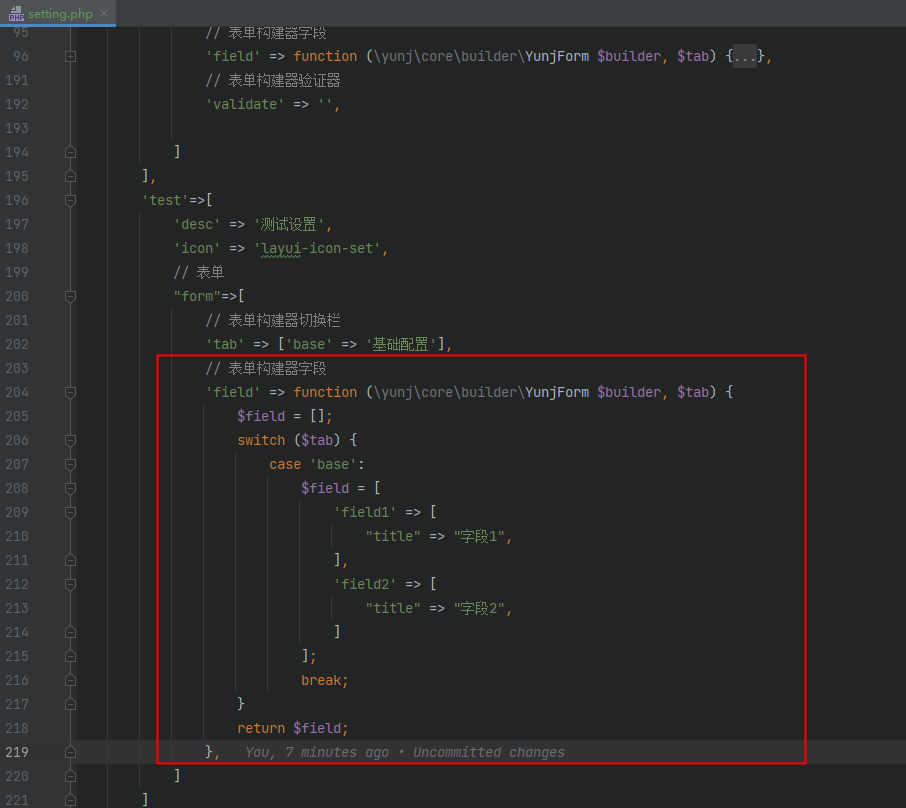Viewport: 906px width, 808px height.
Task: Click '$field = [];' on line 205
Action: pos(285,416)
